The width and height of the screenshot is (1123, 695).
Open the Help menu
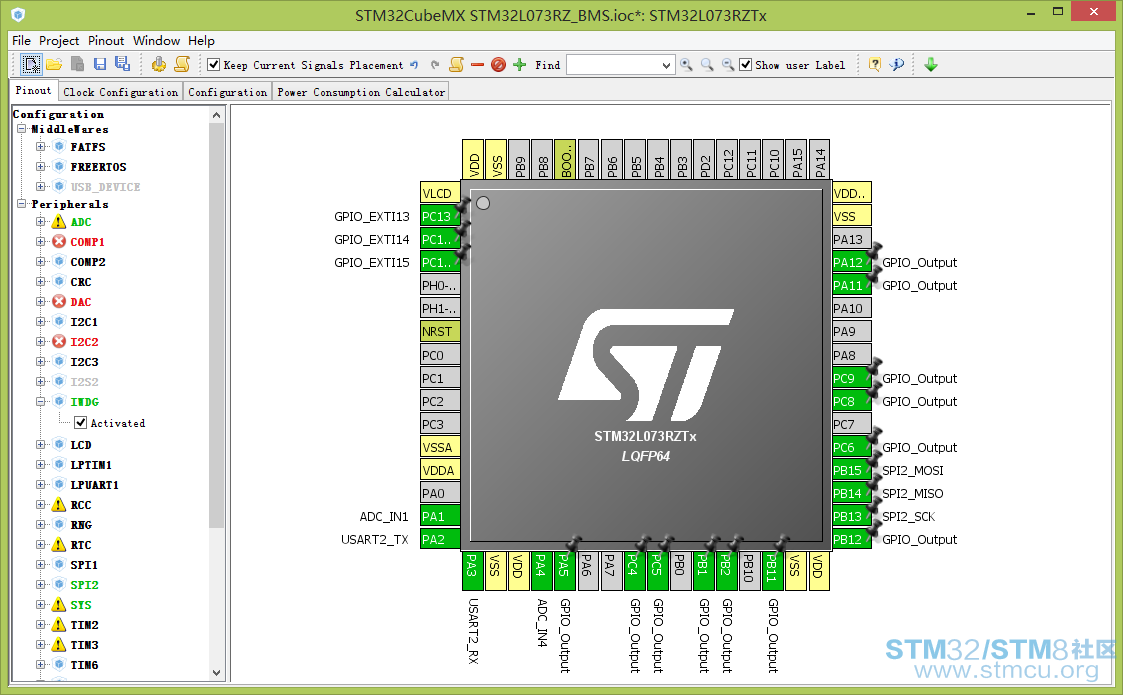click(201, 41)
